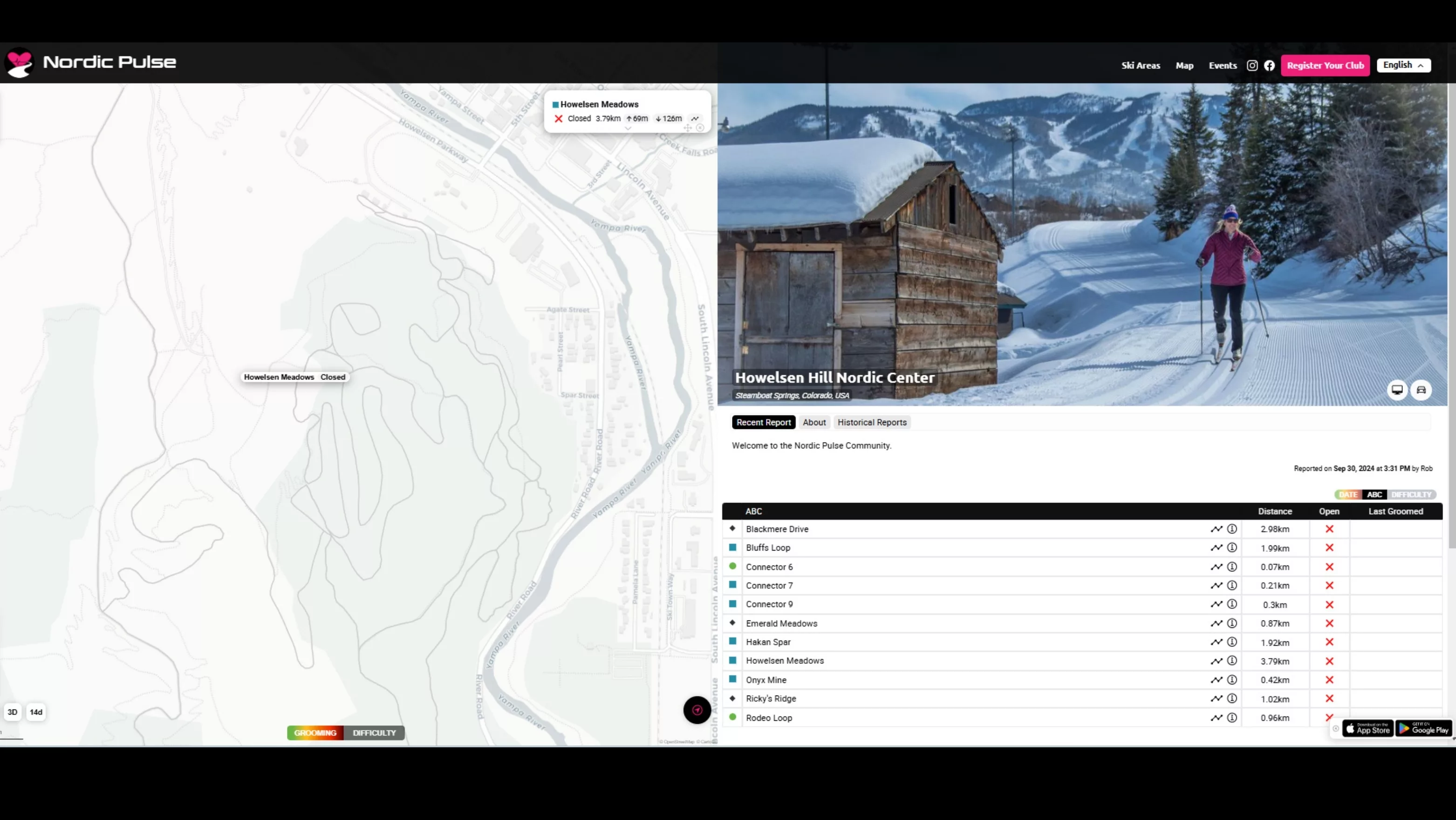
Task: Open the Nordic Pulse logo home link
Action: pos(90,62)
